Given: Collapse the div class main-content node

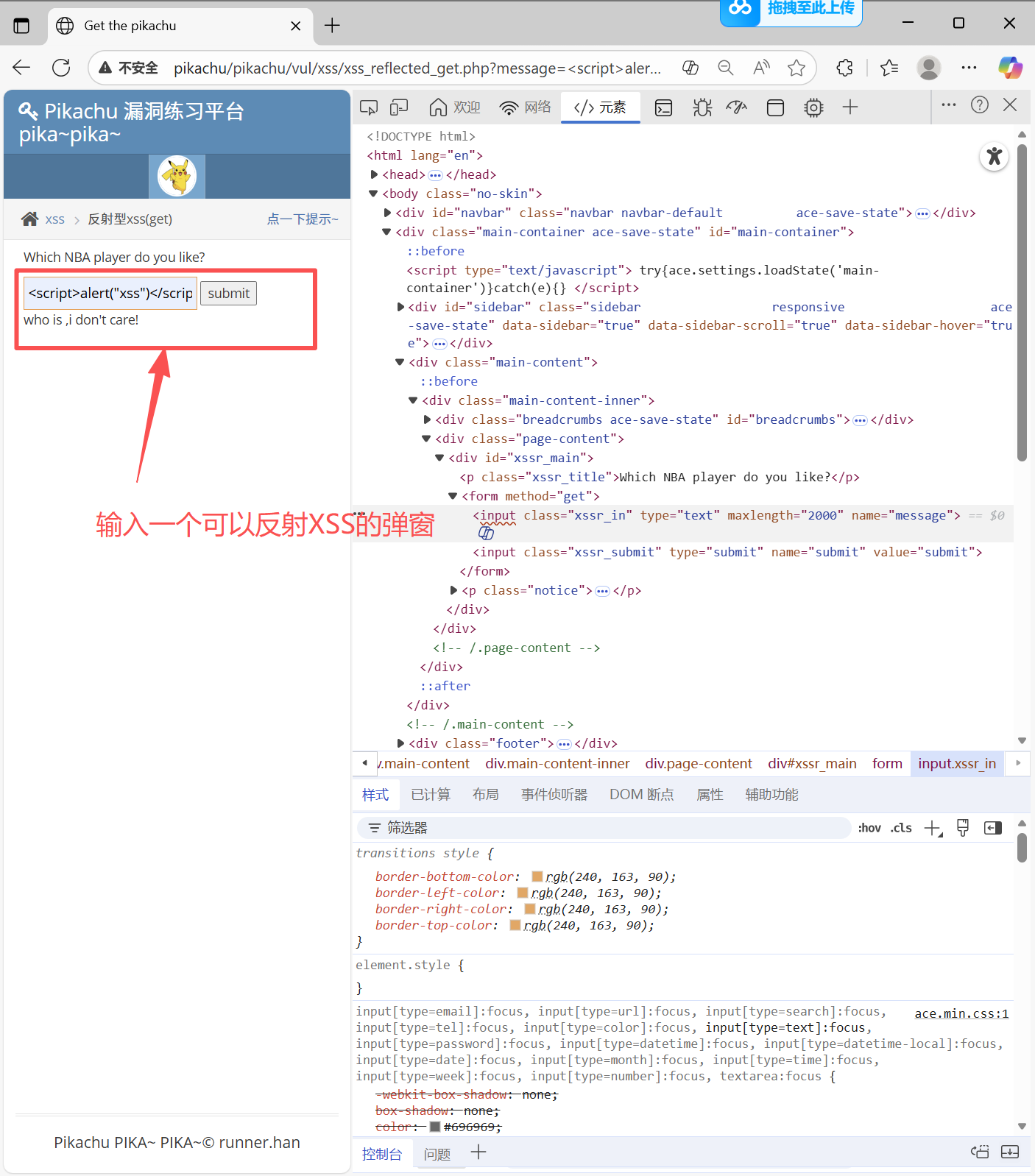Looking at the screenshot, I should [400, 362].
